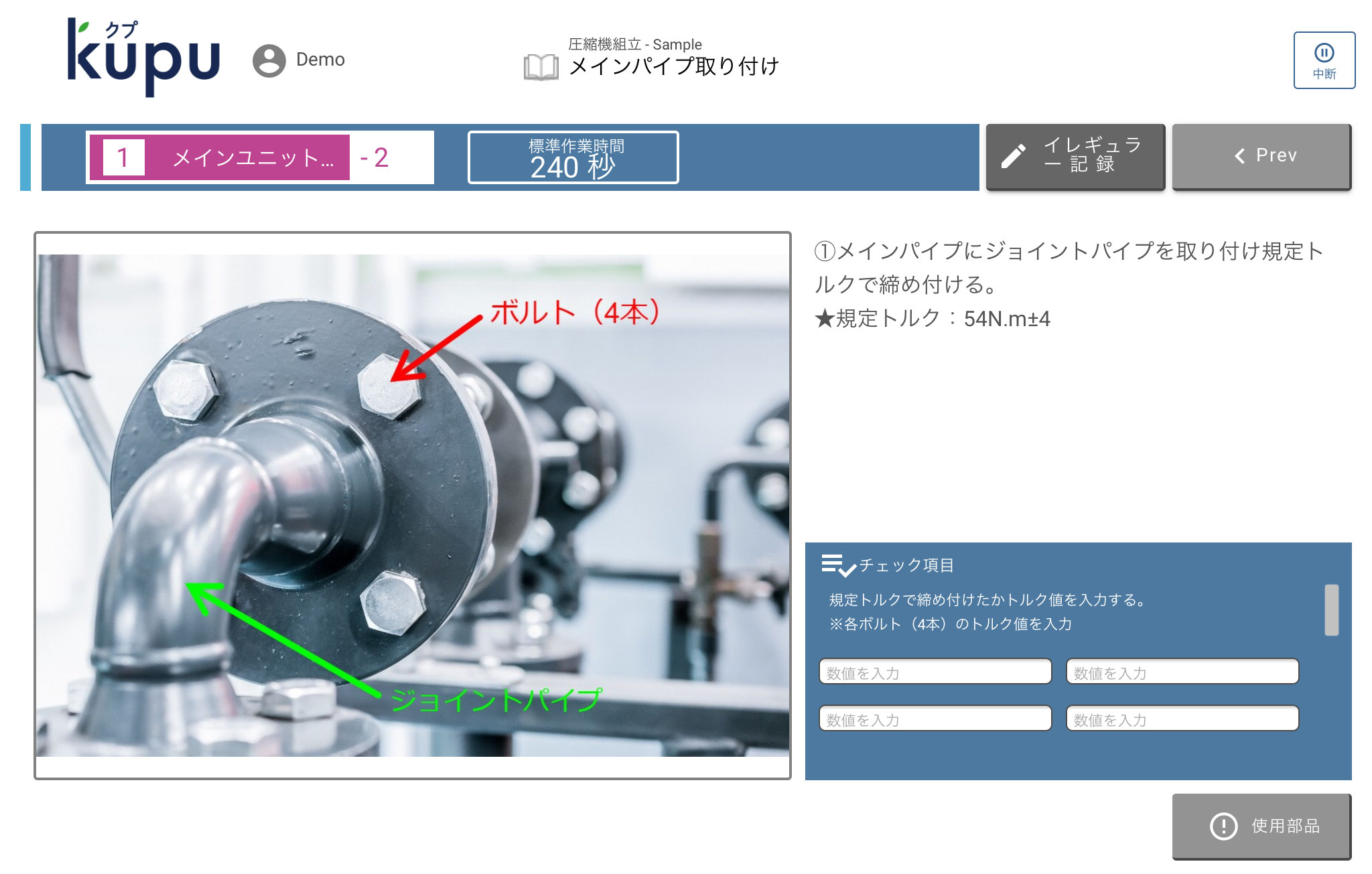
Task: Click the exclamation icon on 使用部品
Action: click(1223, 826)
